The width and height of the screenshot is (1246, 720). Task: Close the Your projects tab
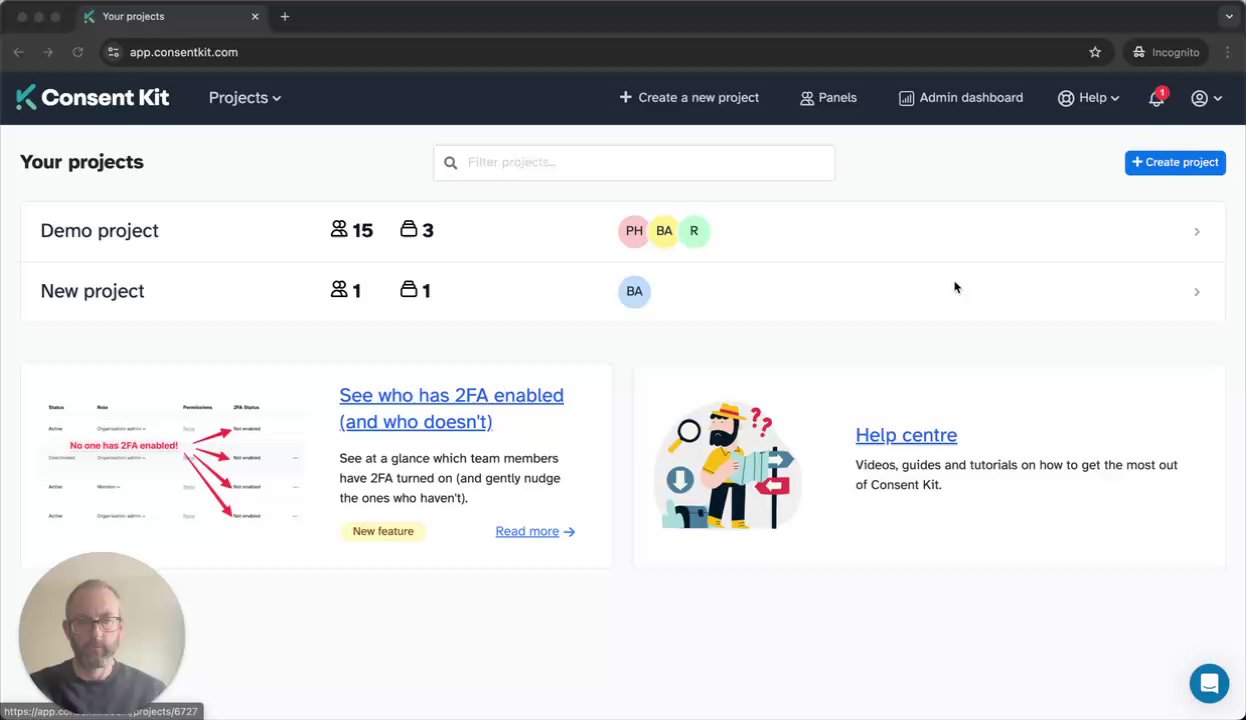point(255,16)
